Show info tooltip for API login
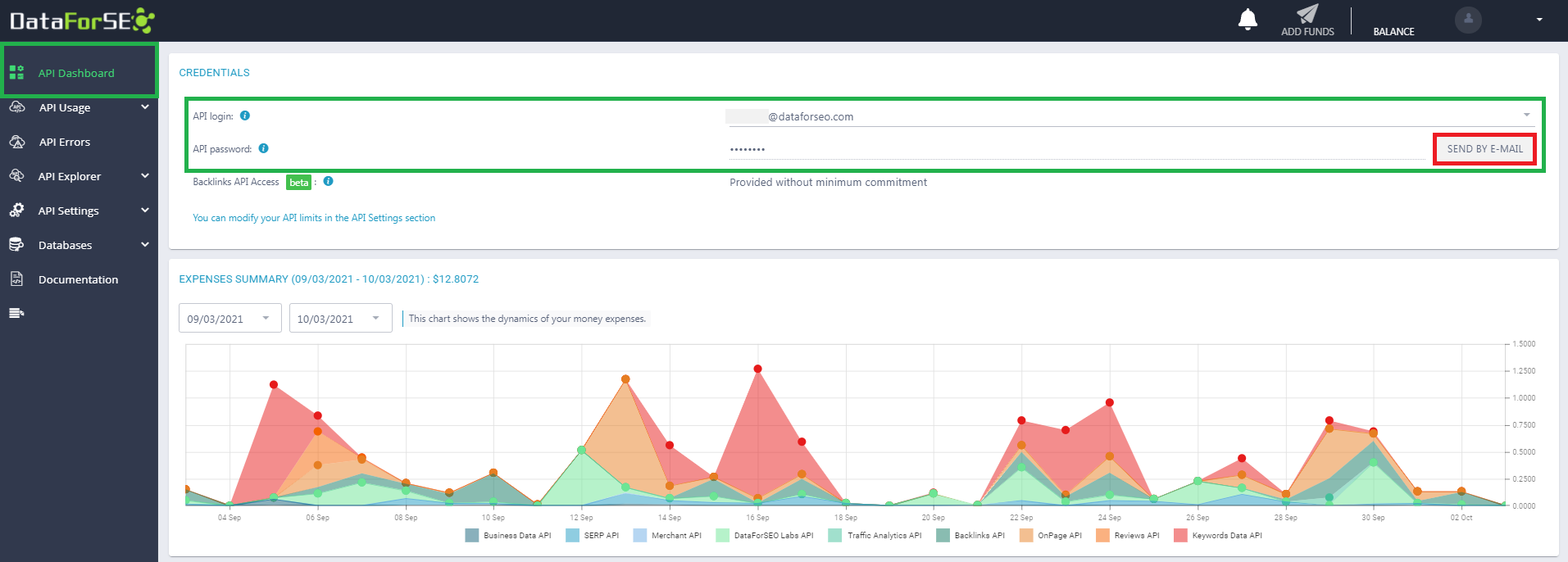The width and height of the screenshot is (1568, 562). tap(245, 116)
